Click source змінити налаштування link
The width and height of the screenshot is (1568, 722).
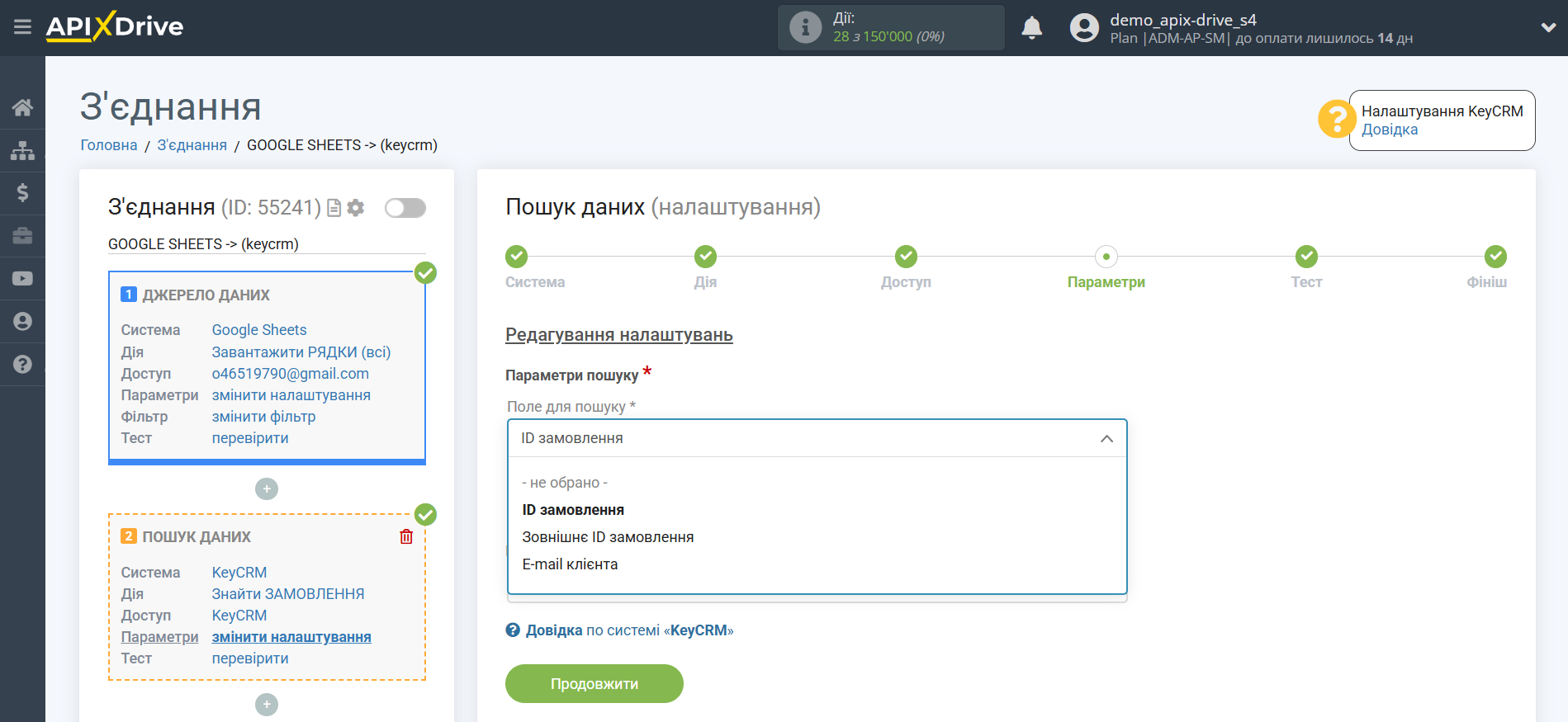291,395
